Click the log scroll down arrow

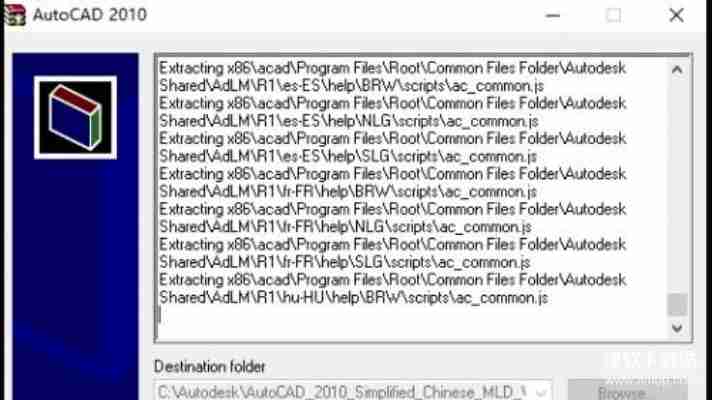(677, 328)
